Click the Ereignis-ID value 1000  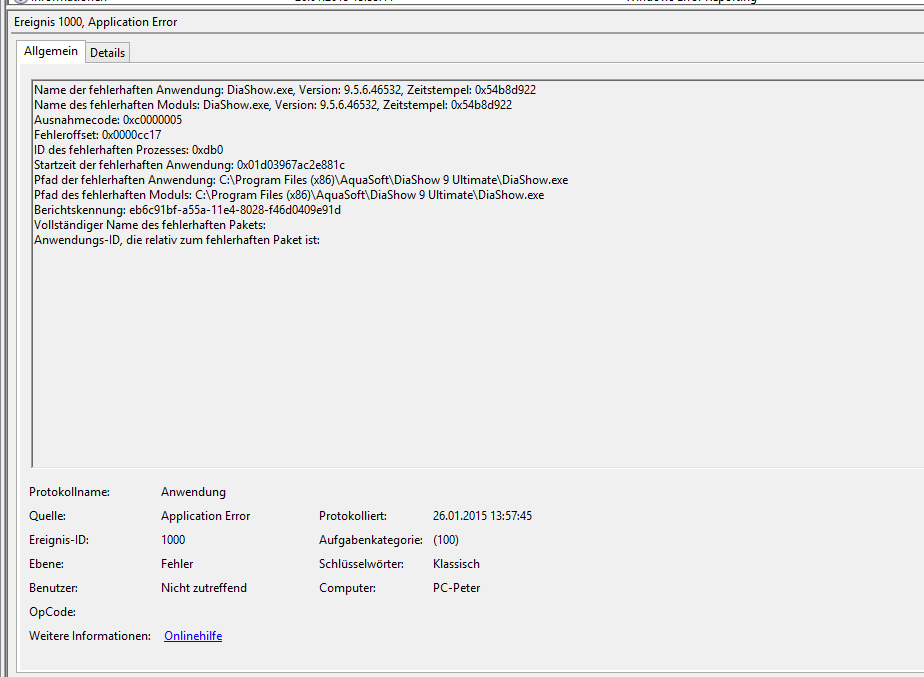(x=173, y=540)
